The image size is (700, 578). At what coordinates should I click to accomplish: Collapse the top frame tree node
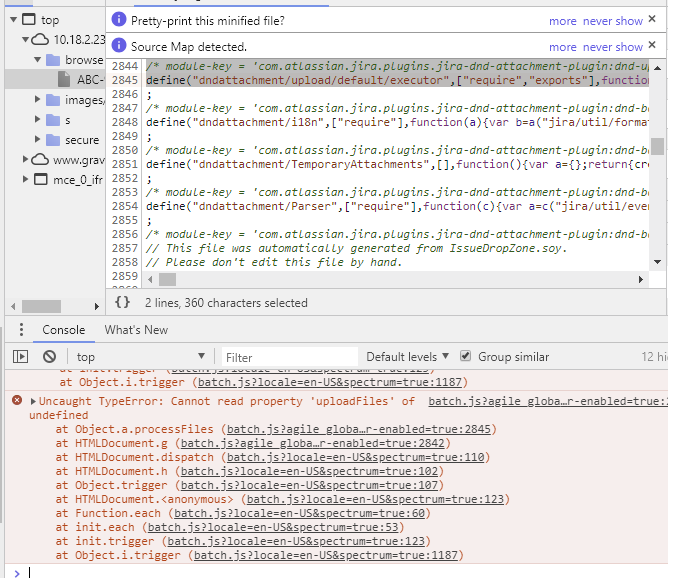13,20
